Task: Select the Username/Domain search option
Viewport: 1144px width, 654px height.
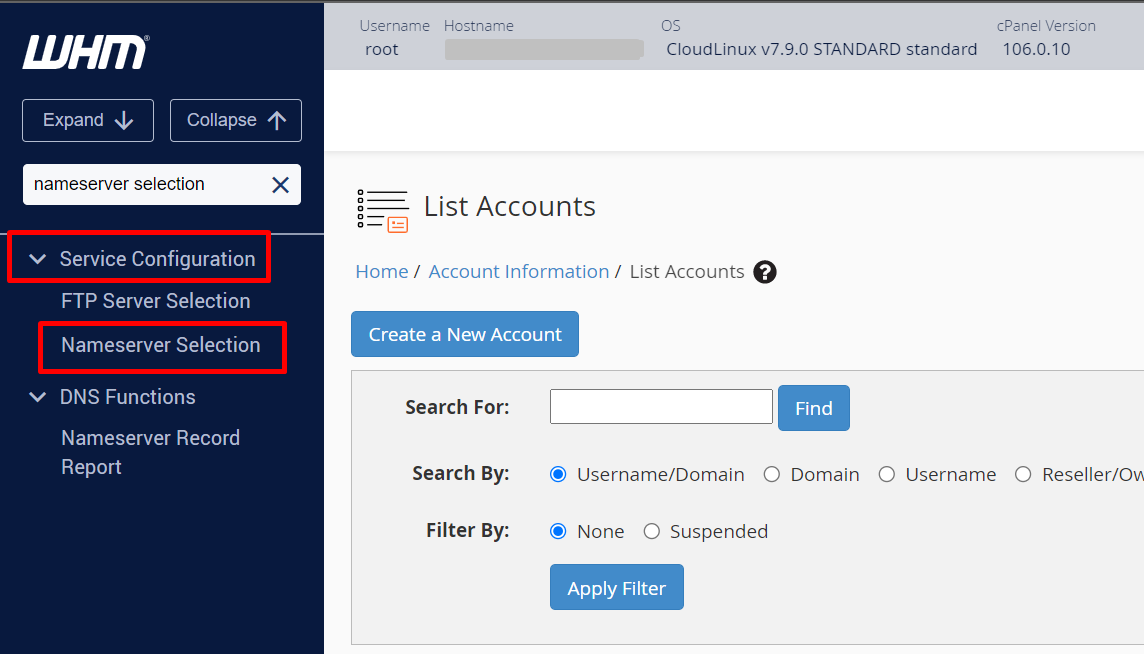Action: (x=558, y=474)
